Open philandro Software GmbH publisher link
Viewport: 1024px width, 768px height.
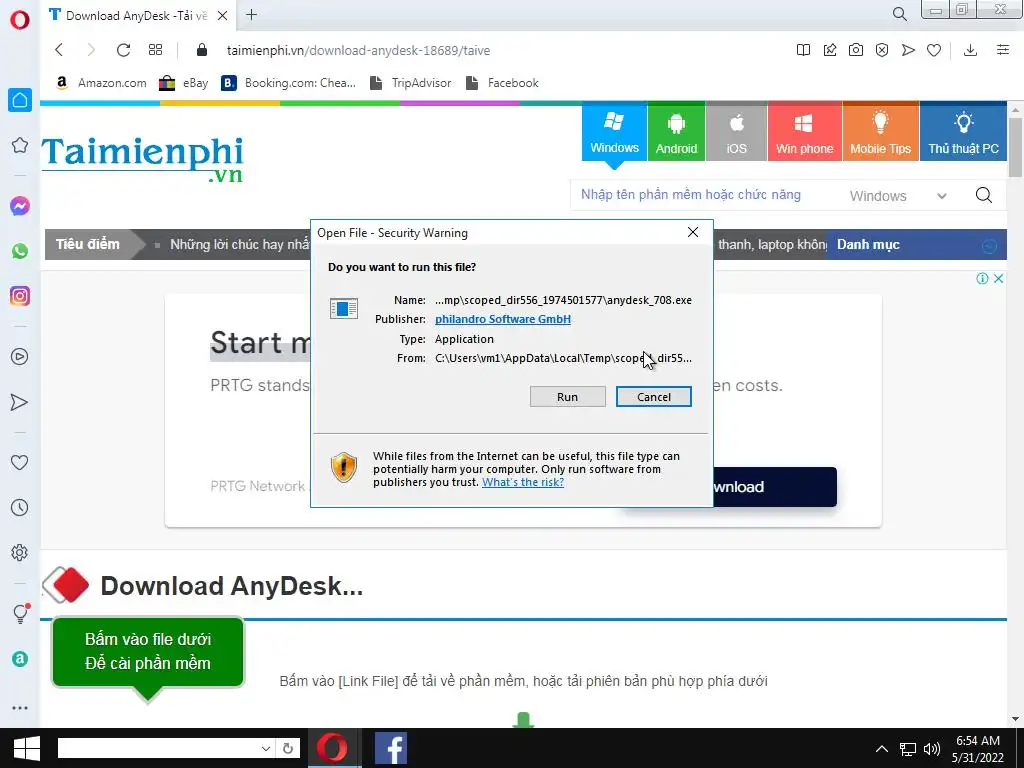(x=503, y=319)
